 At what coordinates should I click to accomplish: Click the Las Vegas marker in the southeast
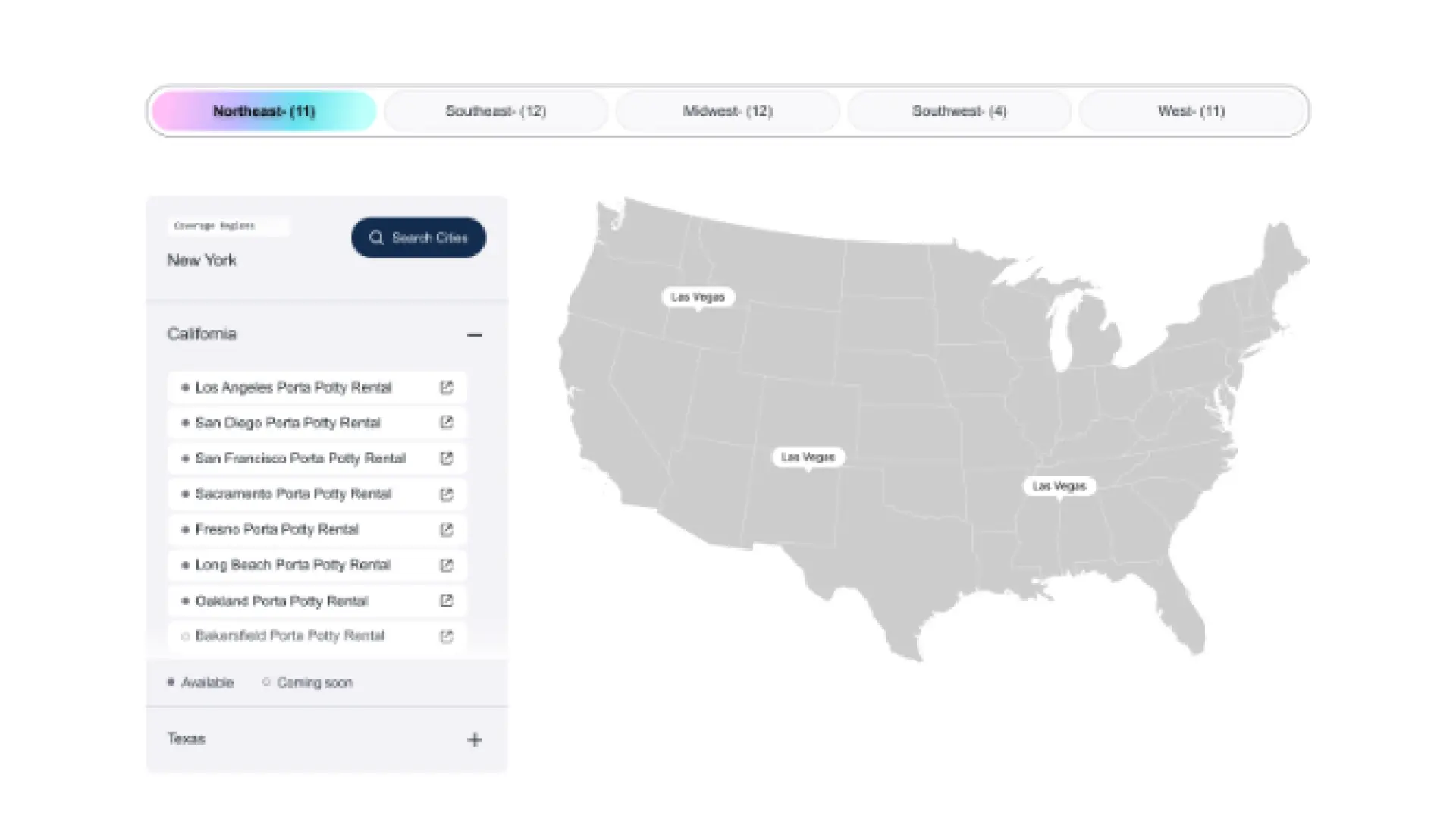[x=1059, y=486]
